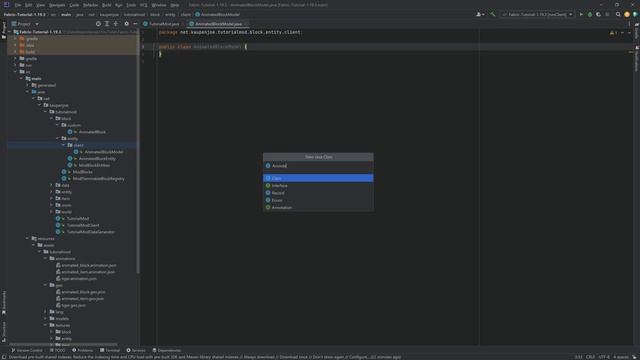This screenshot has width=640, height=360.
Task: Open the Dependencies tool window
Action: (167, 350)
